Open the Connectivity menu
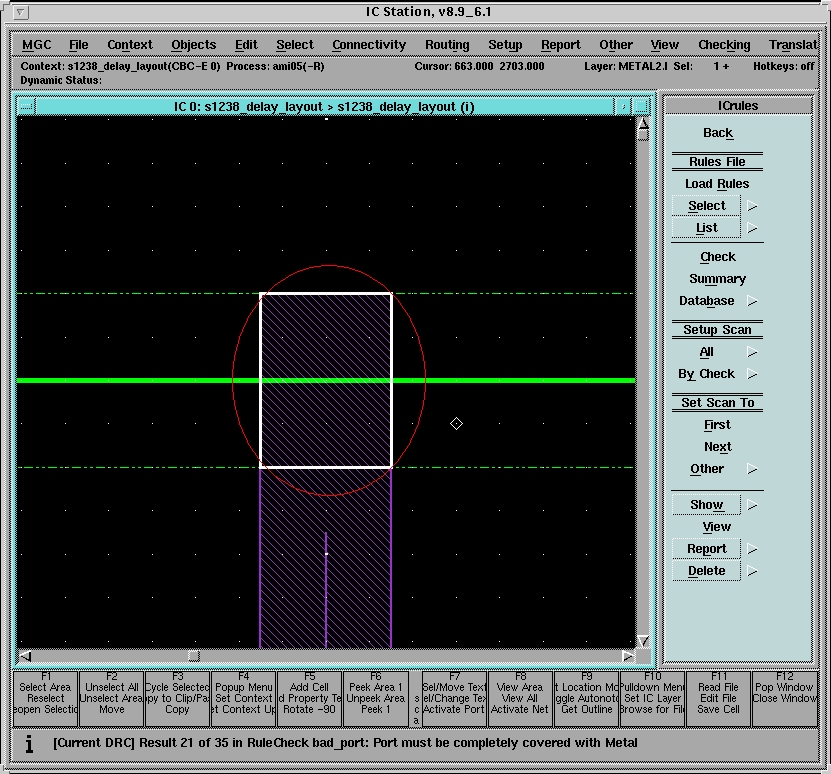 pyautogui.click(x=369, y=45)
